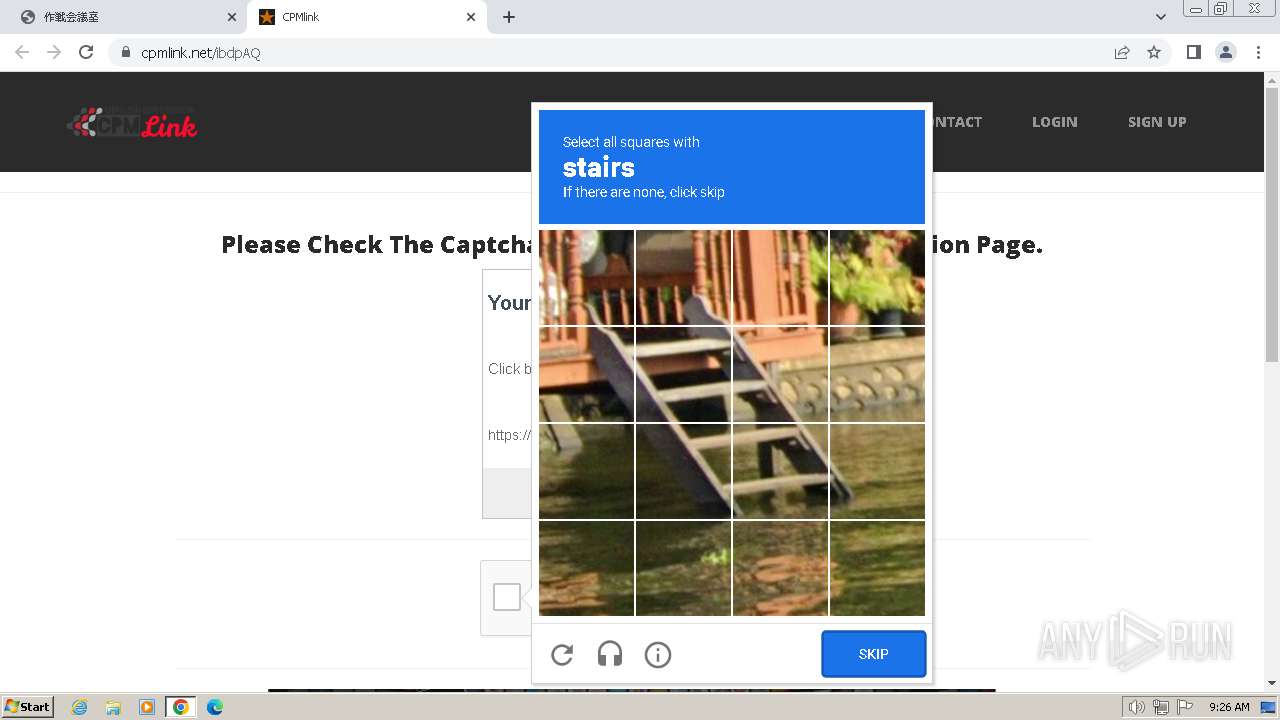Open Action Center flag icon
The width and height of the screenshot is (1280, 720).
(1184, 707)
